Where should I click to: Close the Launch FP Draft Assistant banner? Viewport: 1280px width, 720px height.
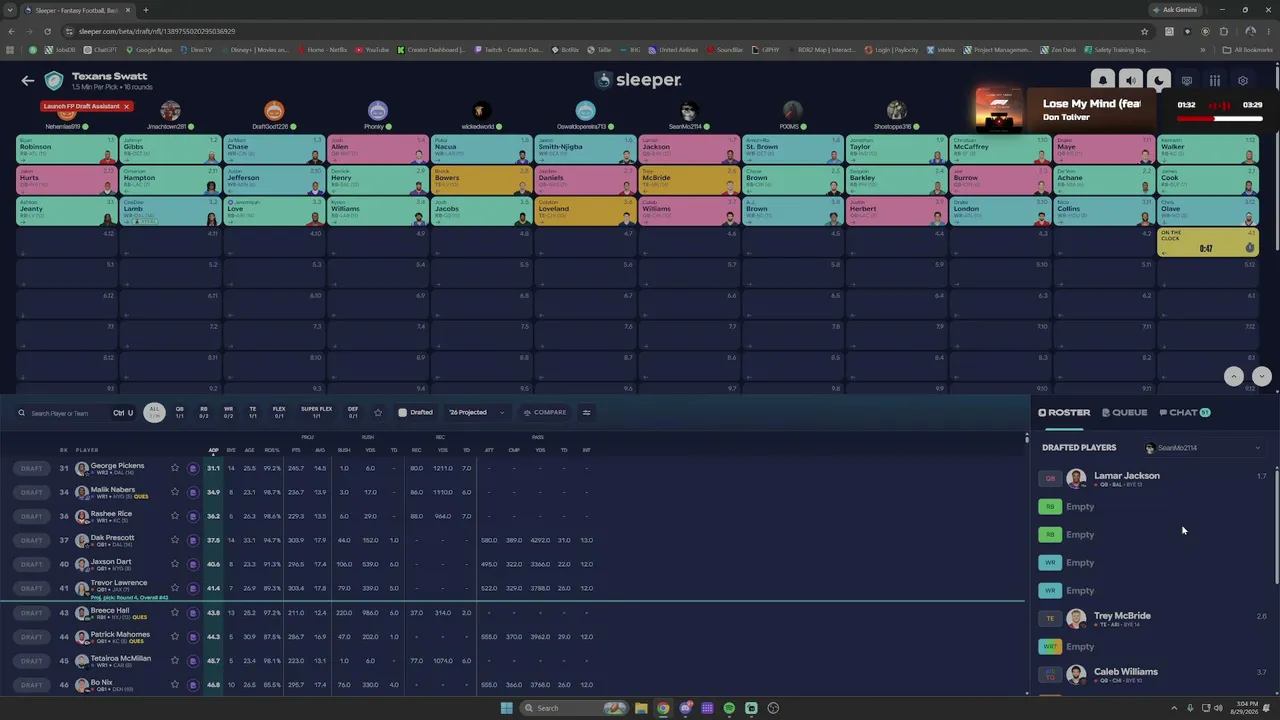coord(126,106)
